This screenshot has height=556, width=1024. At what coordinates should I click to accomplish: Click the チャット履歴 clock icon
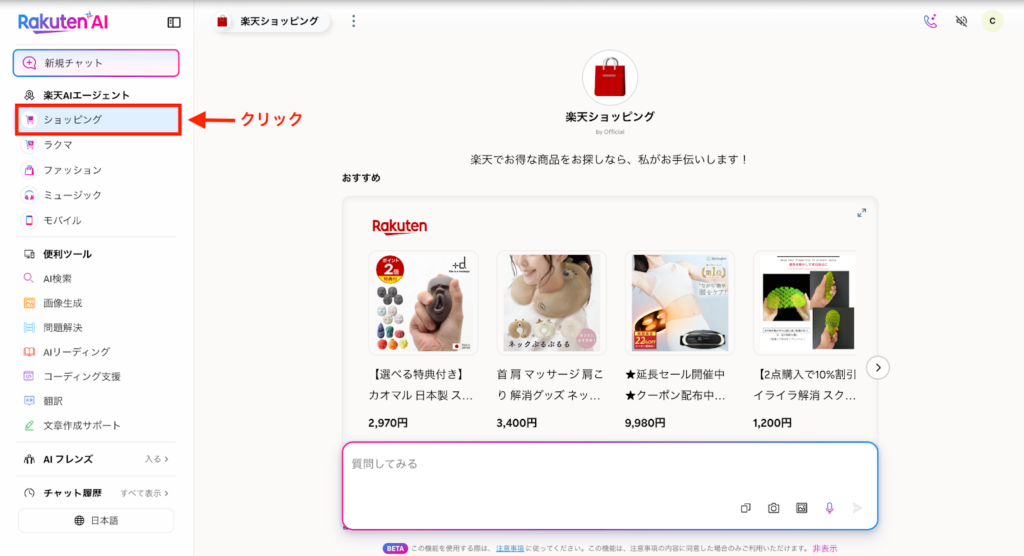29,493
